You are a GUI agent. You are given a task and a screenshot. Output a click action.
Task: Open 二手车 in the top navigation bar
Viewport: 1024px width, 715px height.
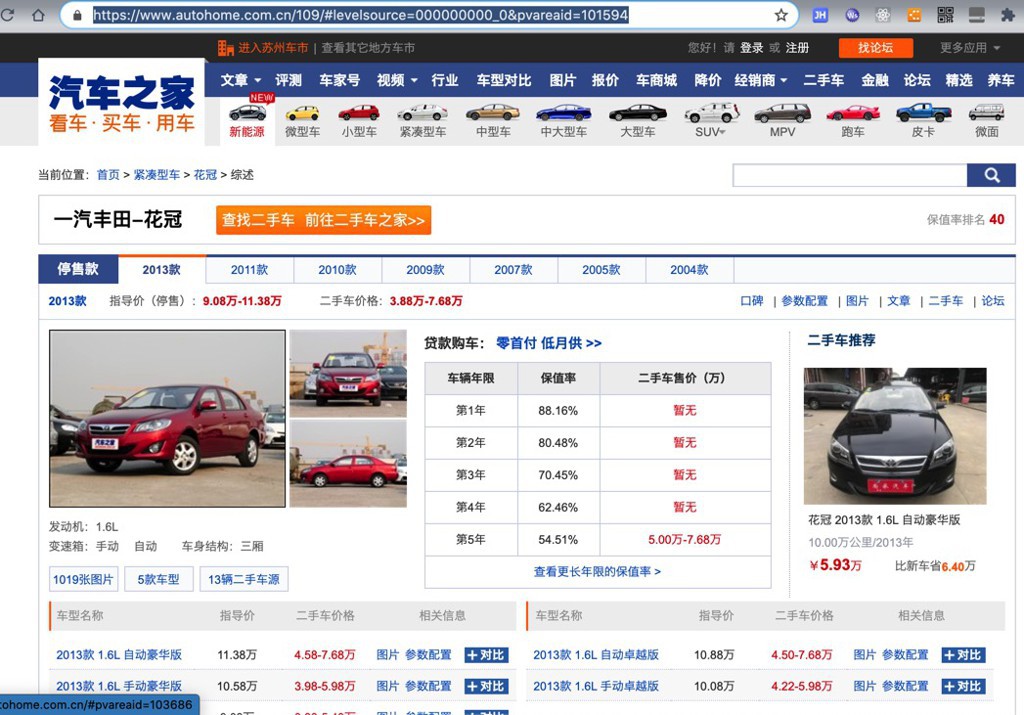coord(824,80)
